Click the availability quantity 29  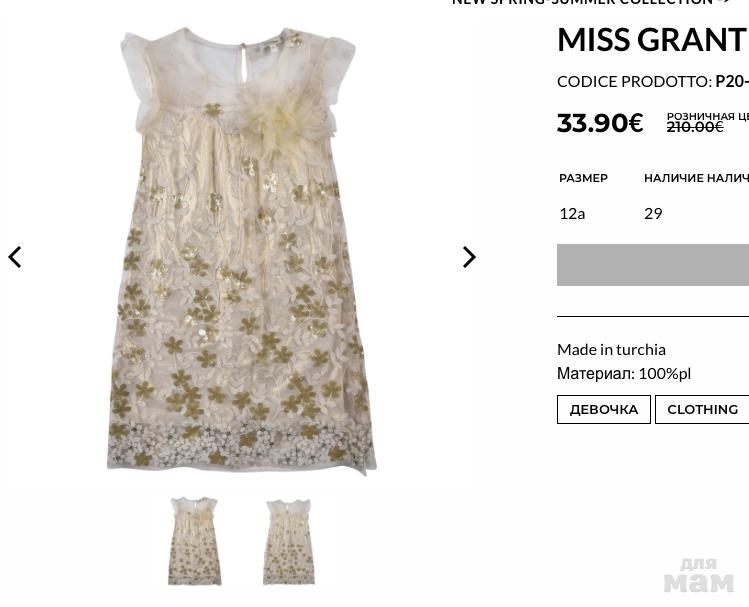coord(653,213)
